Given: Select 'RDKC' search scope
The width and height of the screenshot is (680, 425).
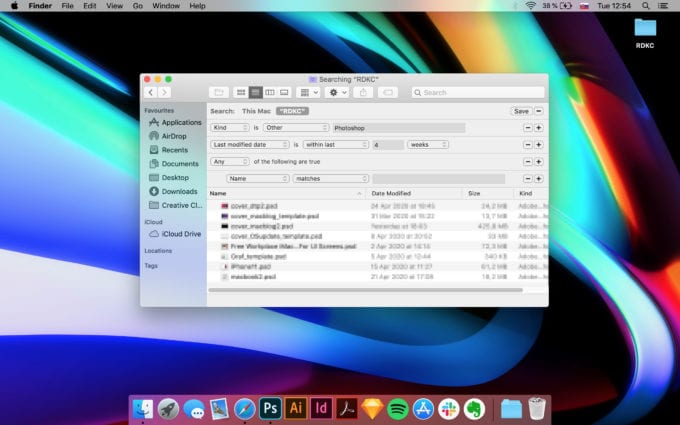Looking at the screenshot, I should point(293,111).
